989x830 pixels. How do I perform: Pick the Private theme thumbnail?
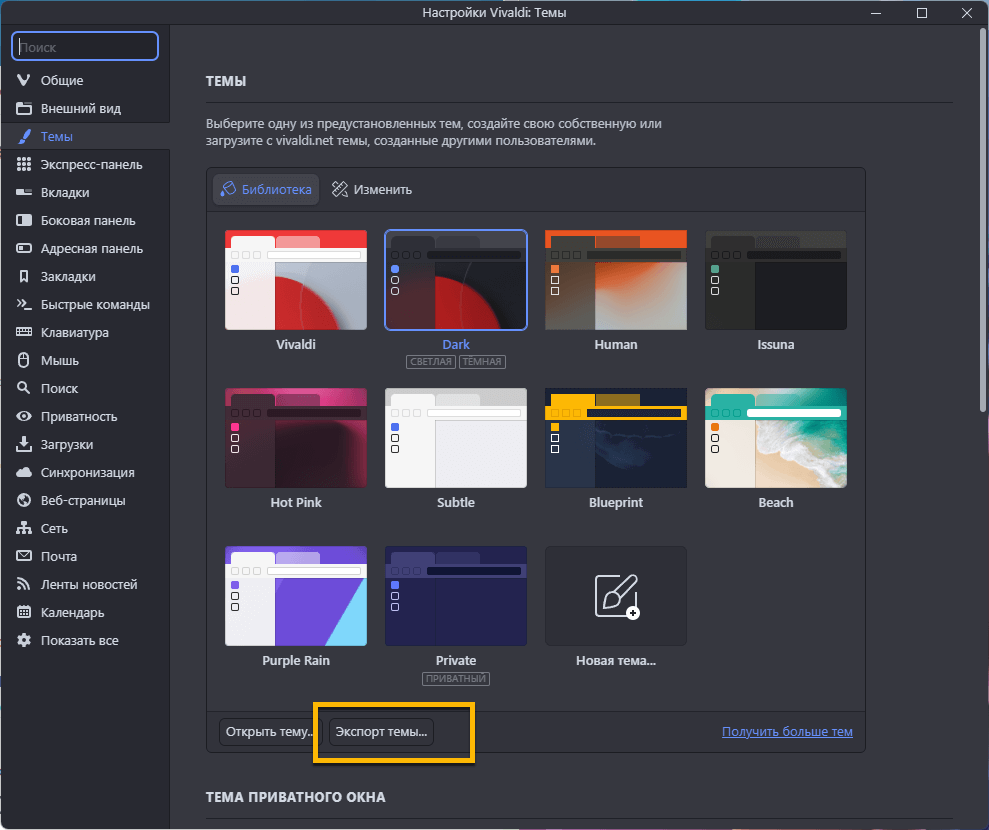[x=456, y=596]
